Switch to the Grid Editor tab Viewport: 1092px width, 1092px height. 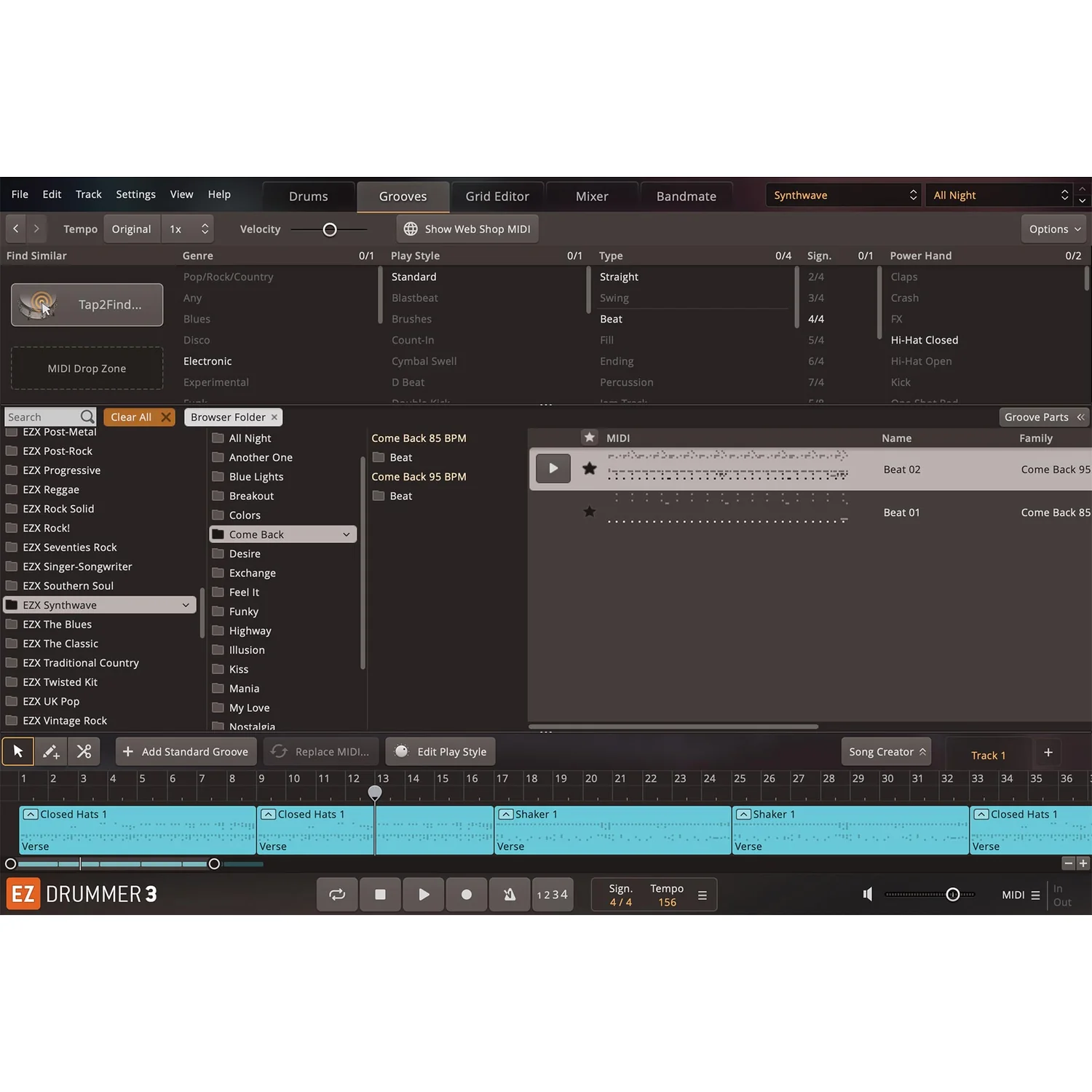click(497, 197)
